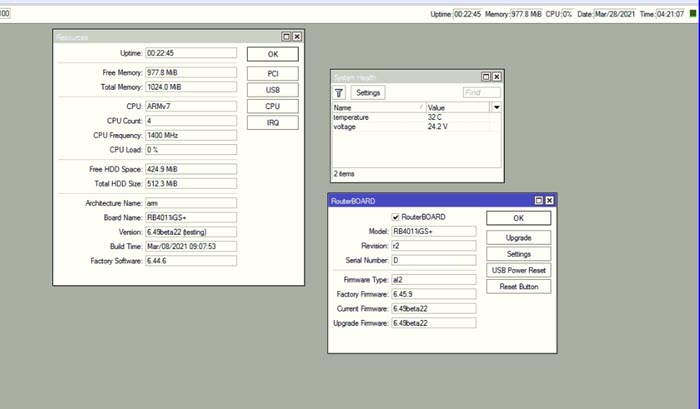Toggle the RouterBOARD checkbox
Image resolution: width=700 pixels, height=409 pixels.
pyautogui.click(x=395, y=217)
